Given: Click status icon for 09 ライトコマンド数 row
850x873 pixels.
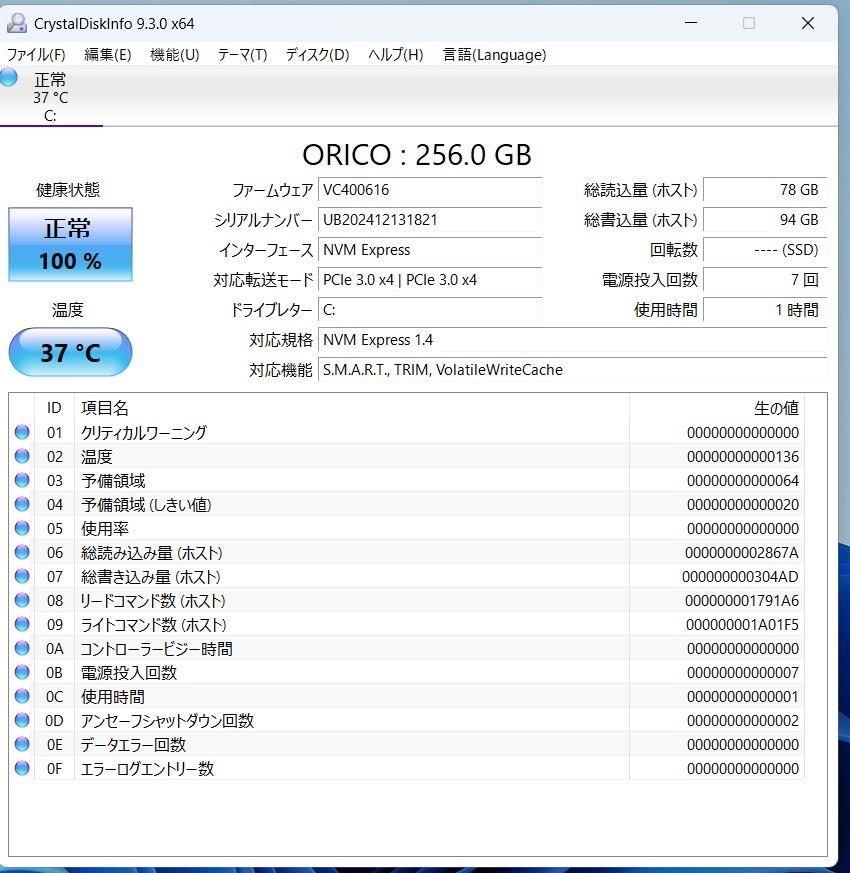Looking at the screenshot, I should click(22, 624).
